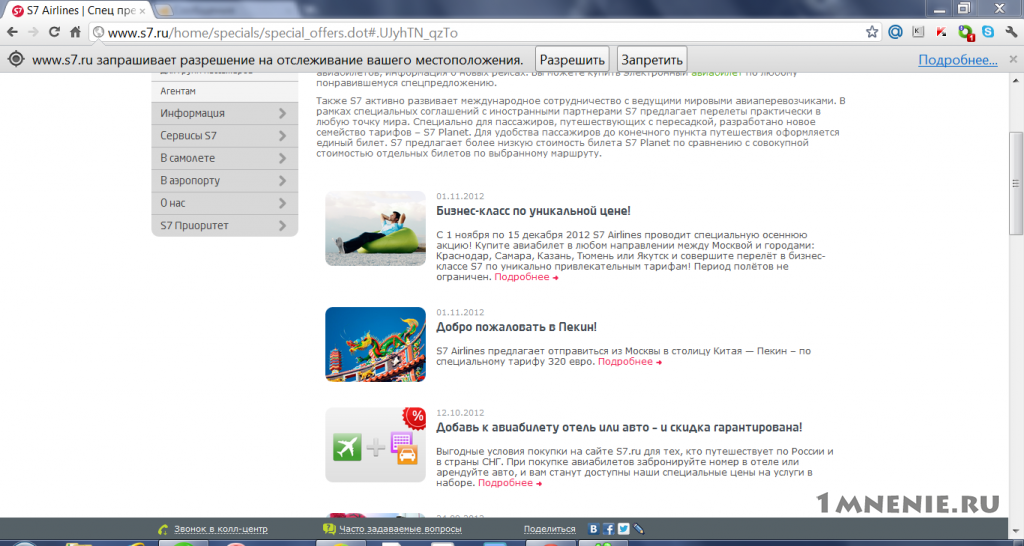Open the Агентам sidebar item

click(225, 91)
